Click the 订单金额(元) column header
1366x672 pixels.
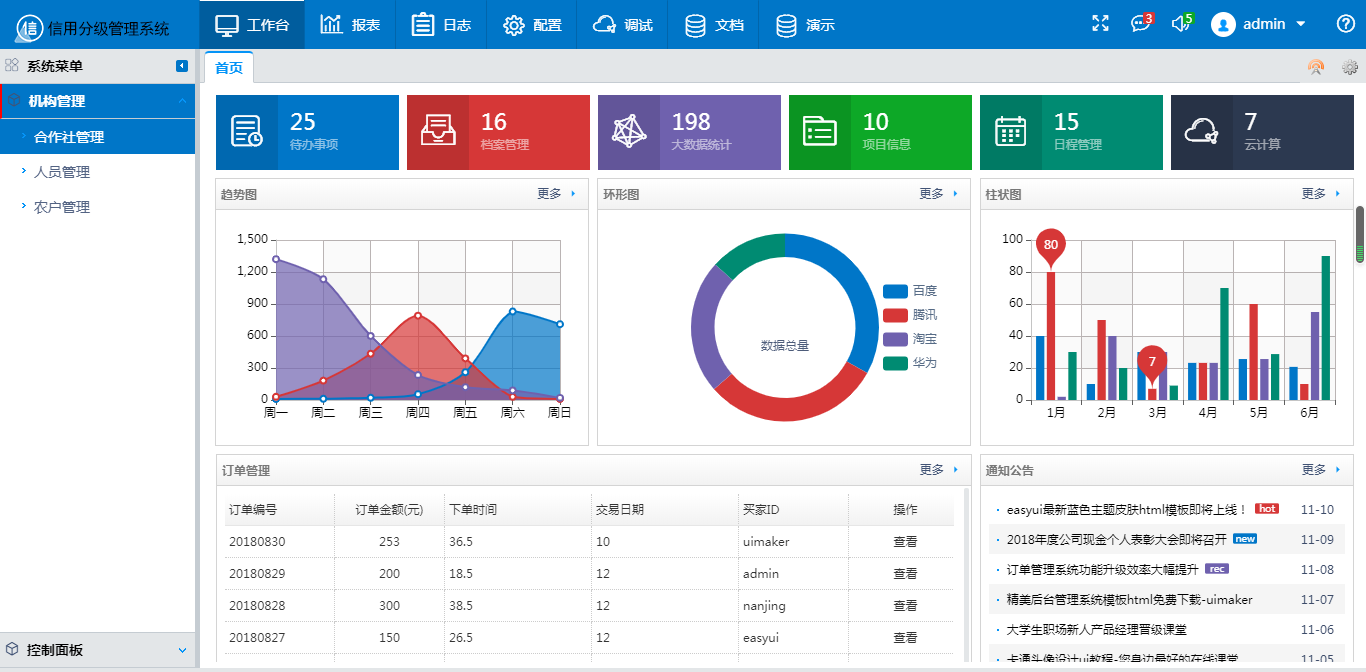389,510
